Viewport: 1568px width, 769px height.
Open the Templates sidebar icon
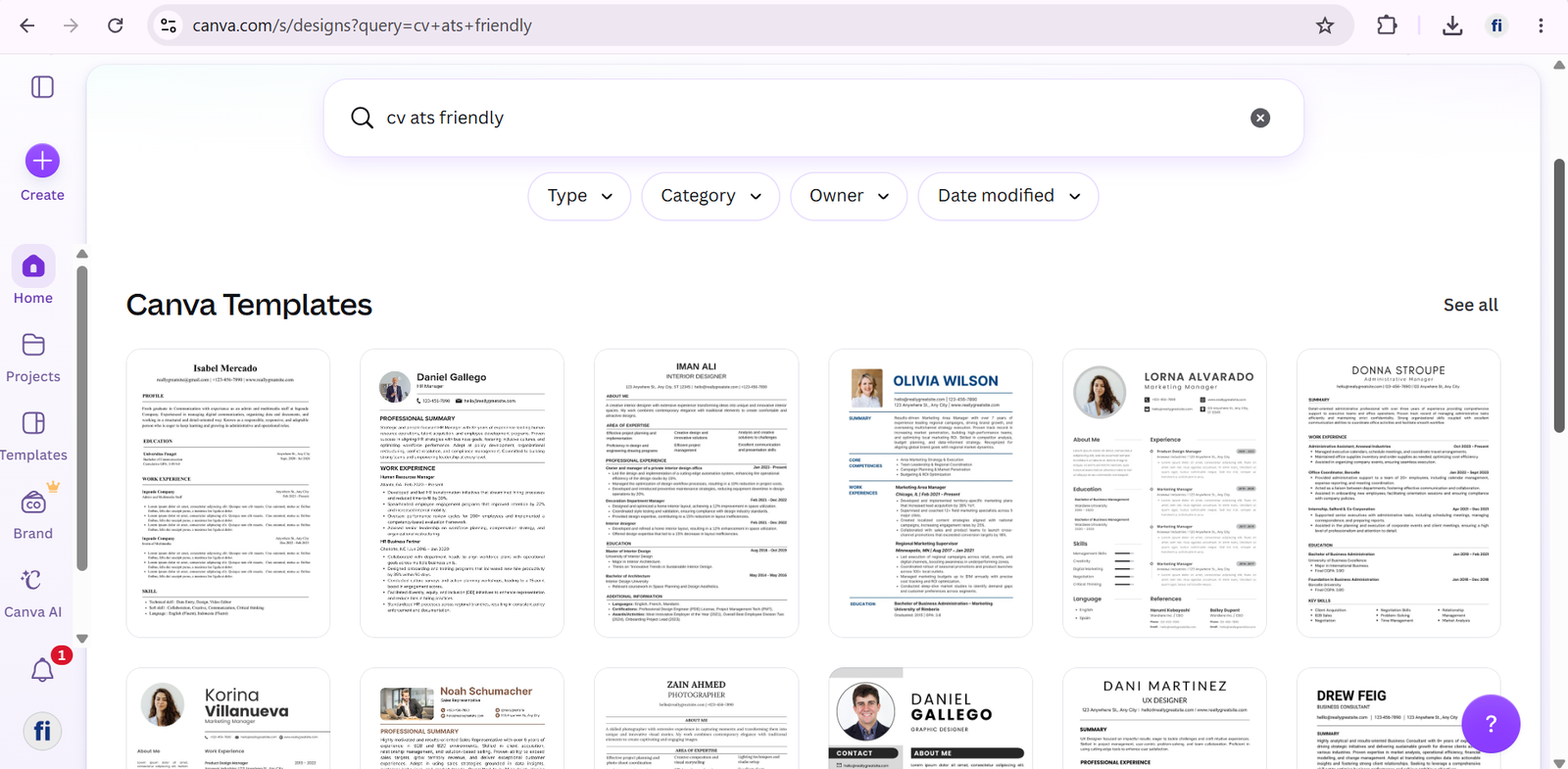(33, 423)
